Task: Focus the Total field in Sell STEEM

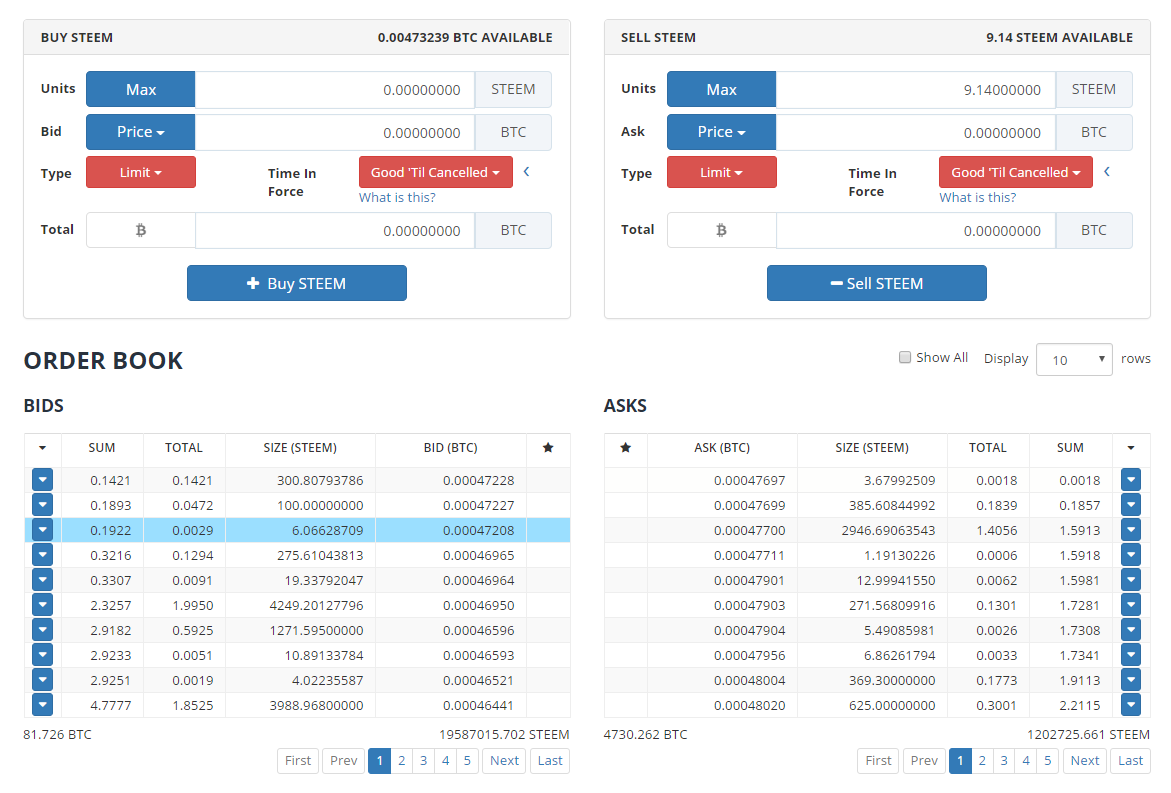Action: [916, 230]
